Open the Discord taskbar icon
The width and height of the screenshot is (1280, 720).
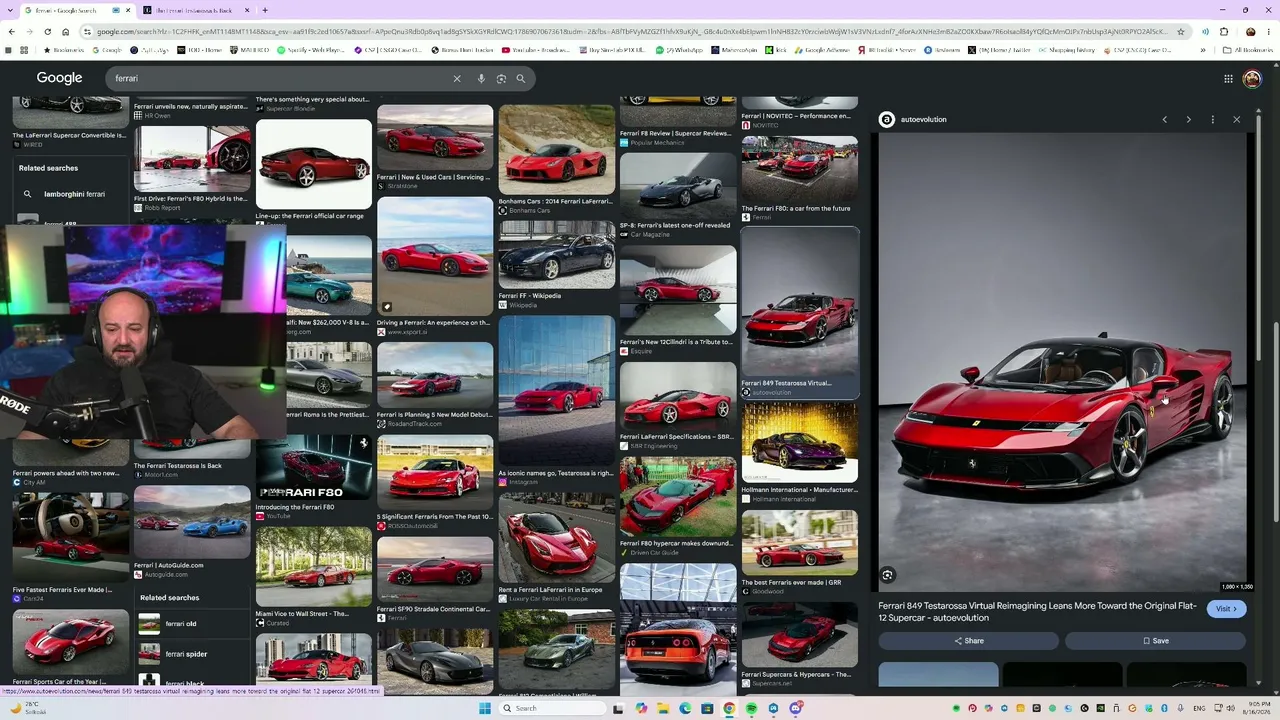796,708
